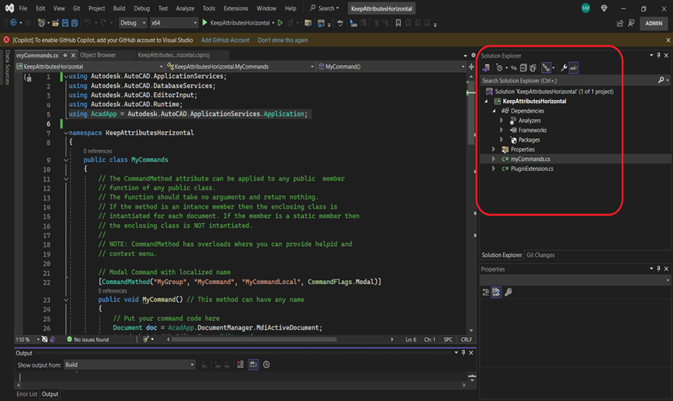Expand the Packages tree node
Screen dimensions: 673x401
[x=501, y=140]
